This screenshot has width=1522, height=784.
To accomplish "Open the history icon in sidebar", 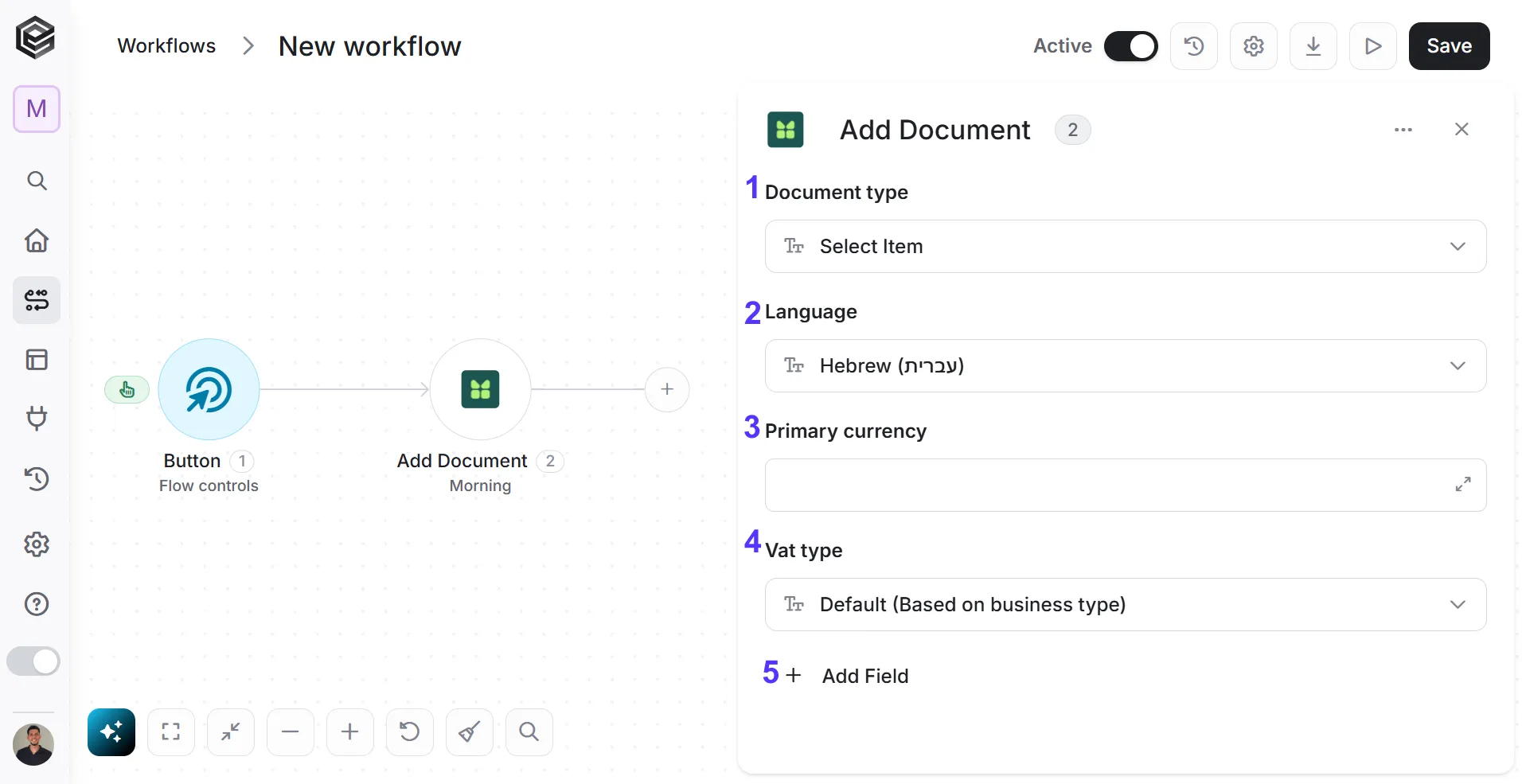I will click(x=37, y=479).
